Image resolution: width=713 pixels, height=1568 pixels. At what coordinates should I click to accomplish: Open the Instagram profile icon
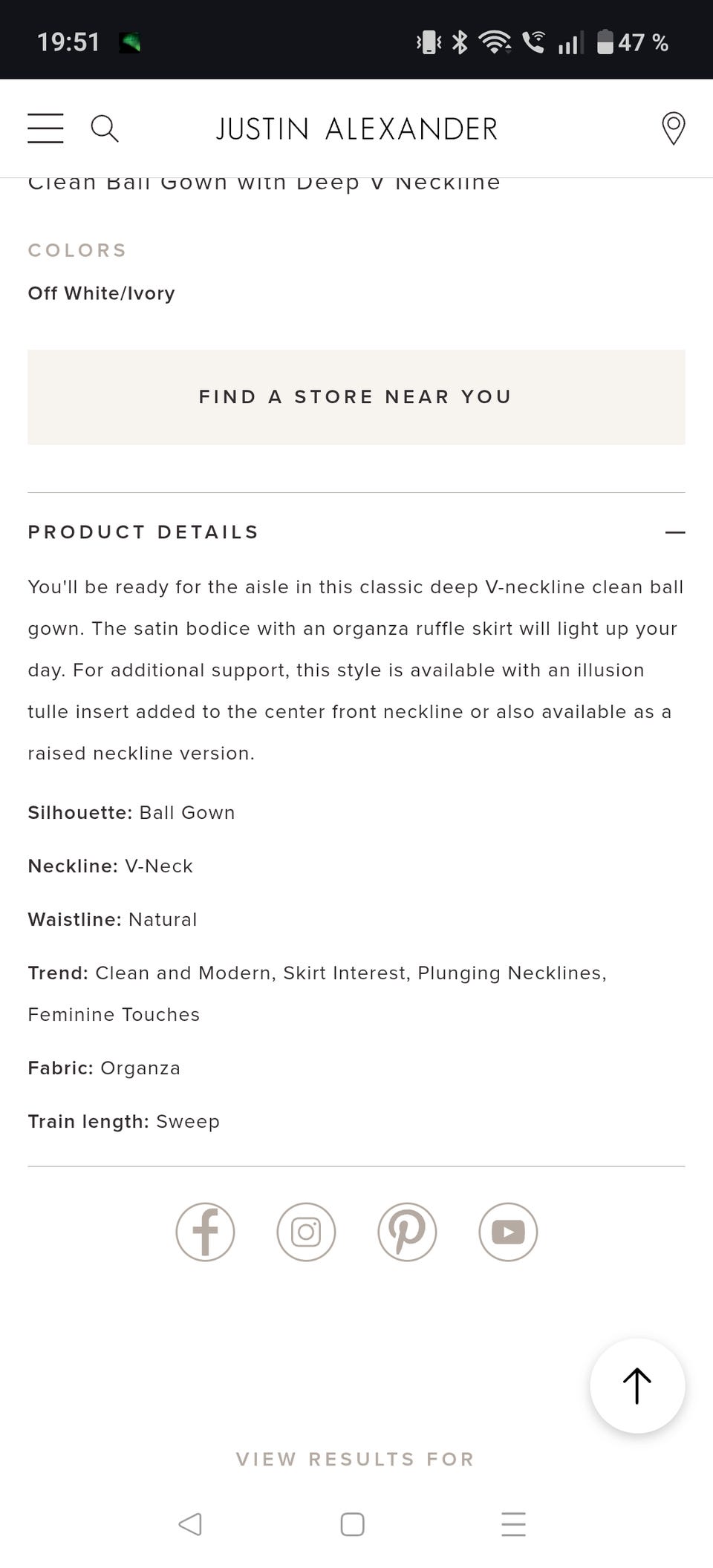click(x=306, y=1232)
